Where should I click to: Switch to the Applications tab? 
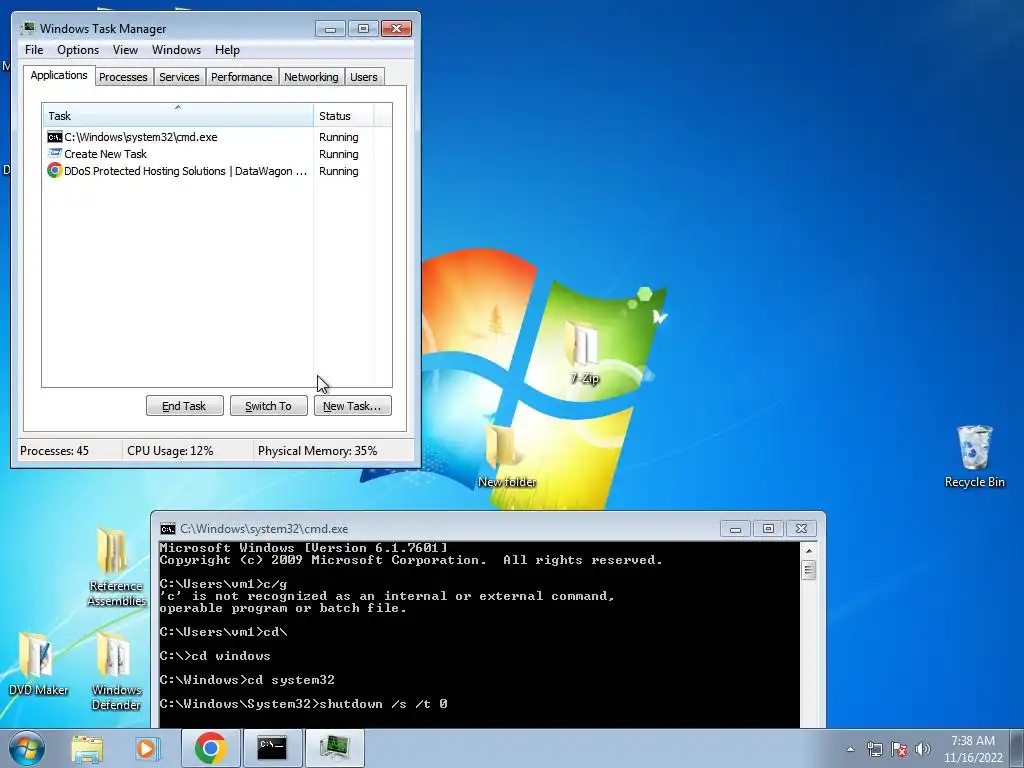point(59,75)
